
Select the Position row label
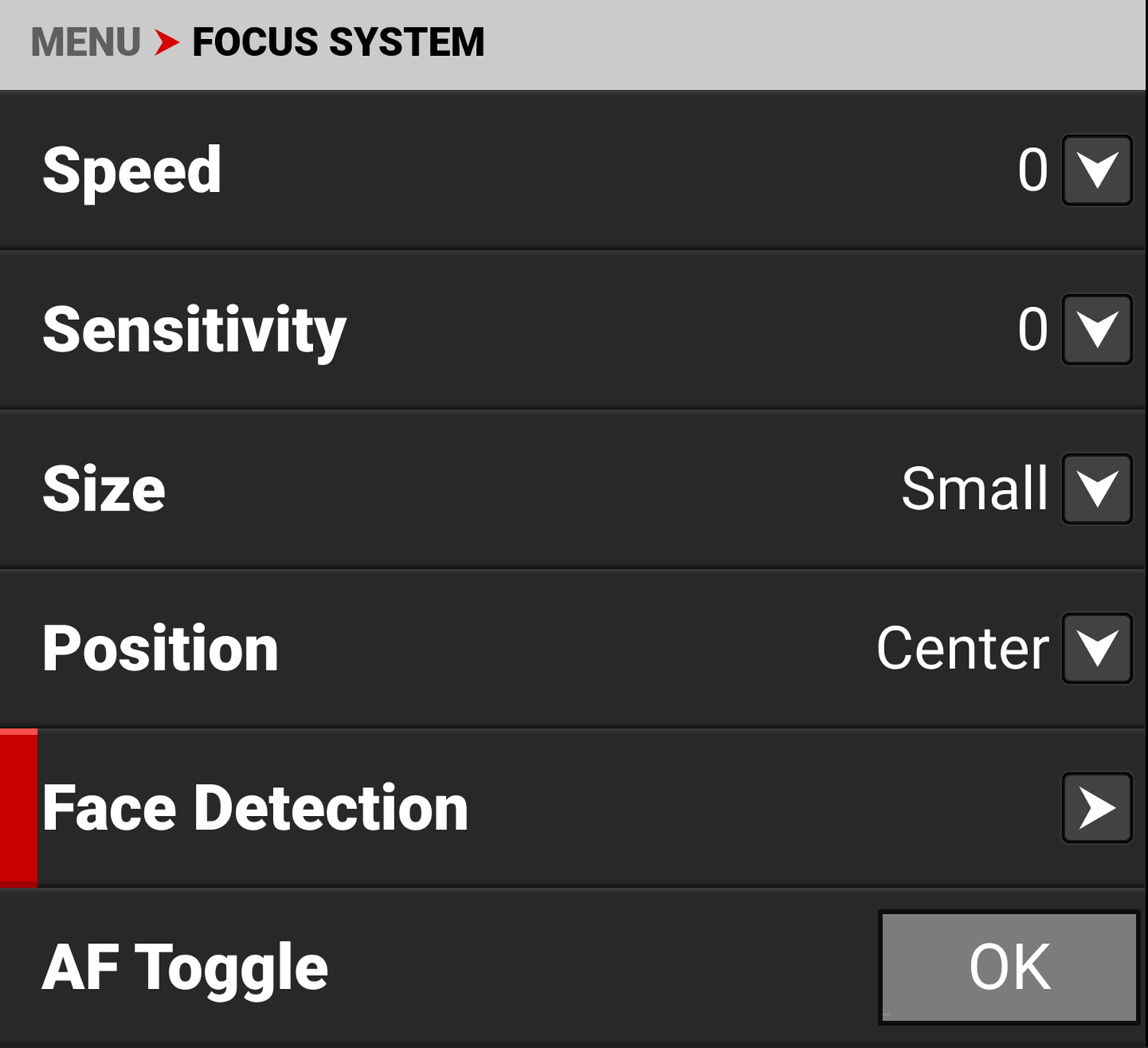[x=160, y=648]
